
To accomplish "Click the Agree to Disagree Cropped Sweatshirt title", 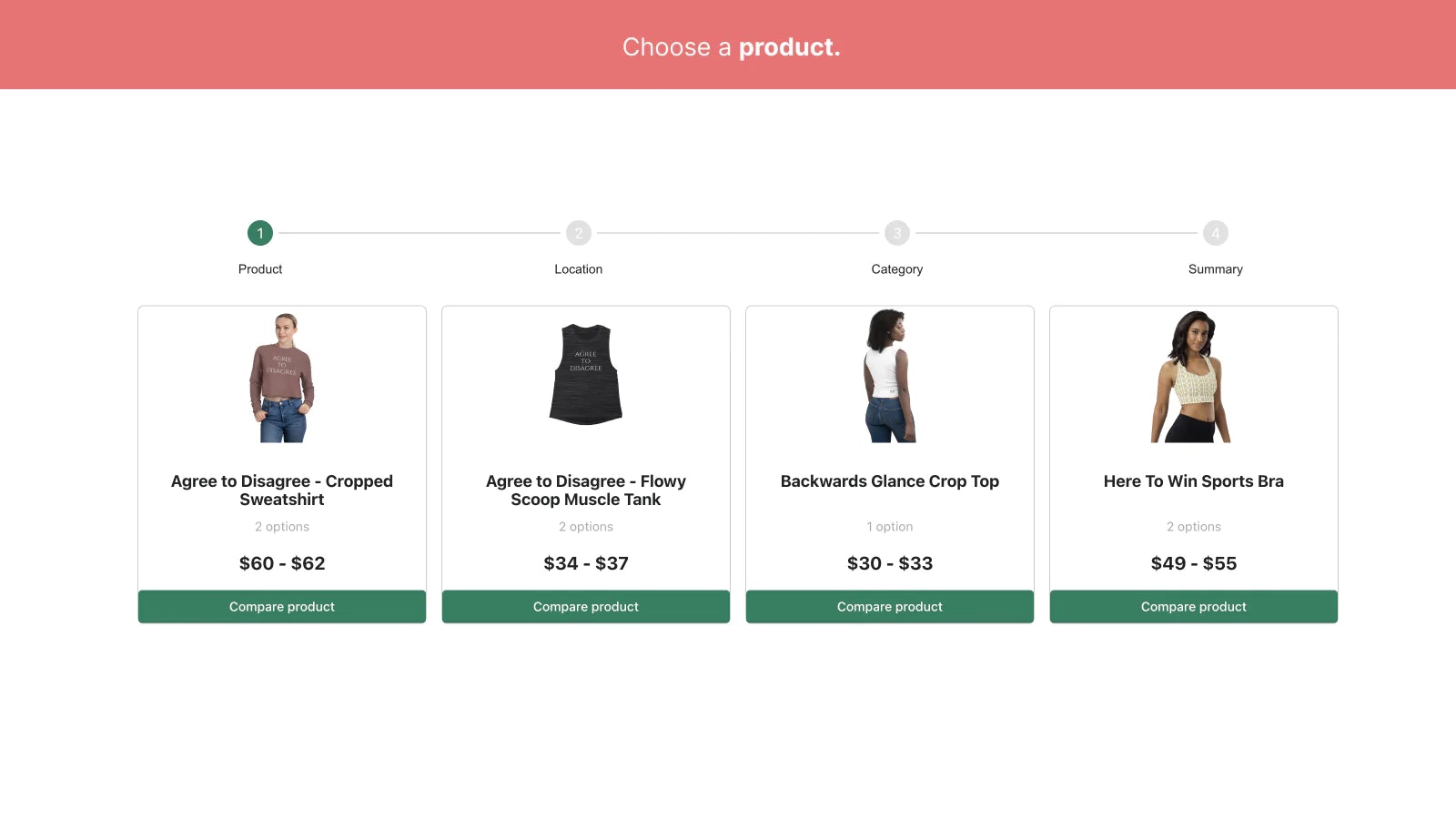I will click(282, 490).
